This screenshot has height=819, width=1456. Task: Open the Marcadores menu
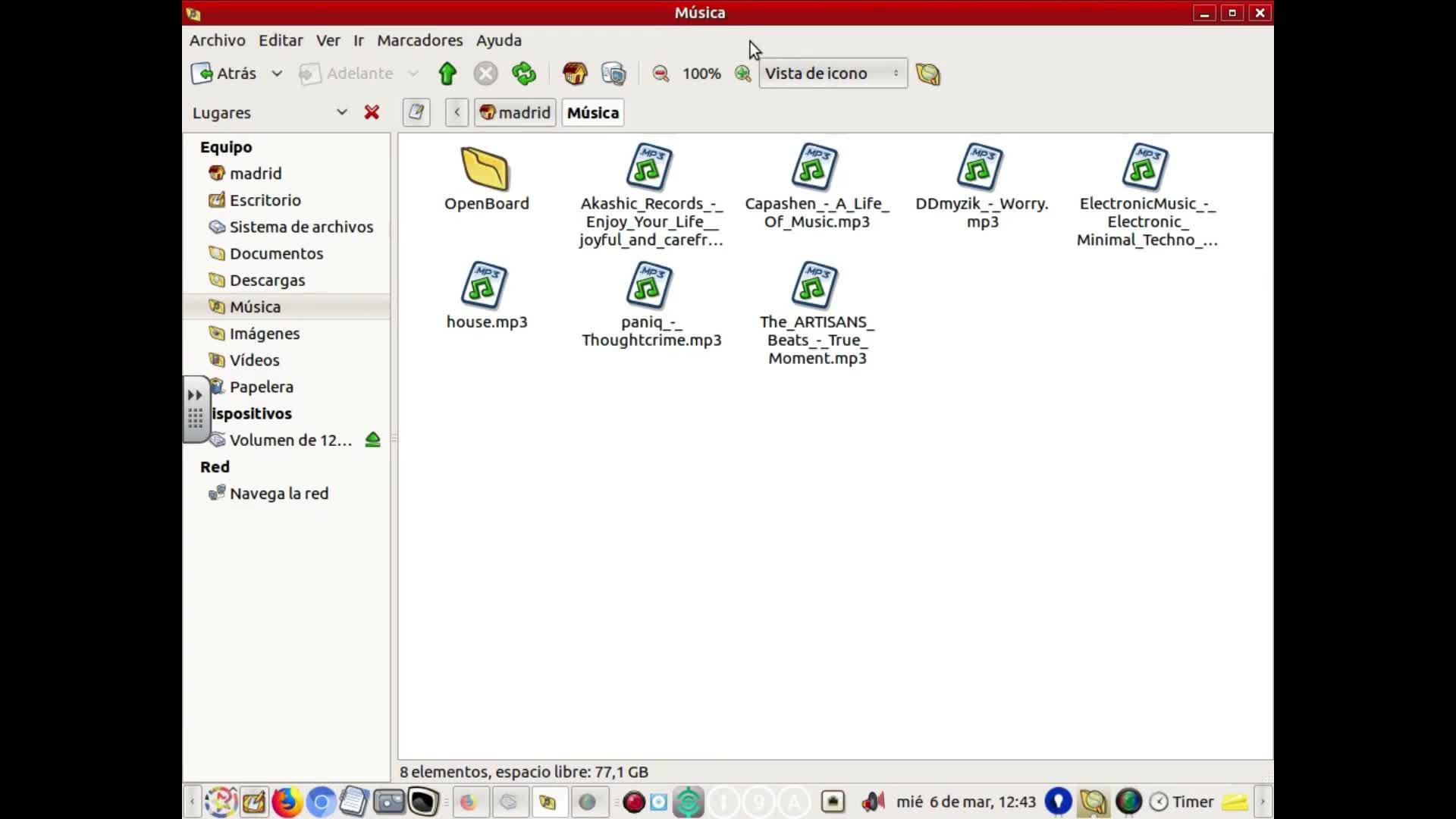point(419,40)
